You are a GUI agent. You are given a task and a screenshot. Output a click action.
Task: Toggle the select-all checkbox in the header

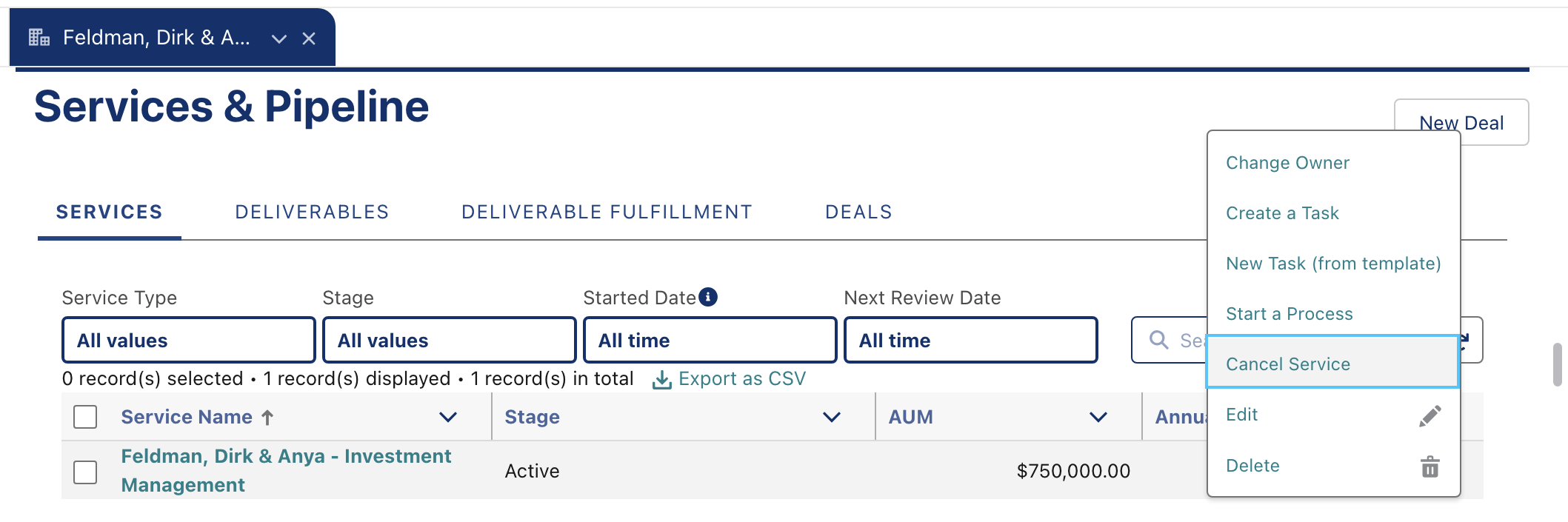[85, 417]
